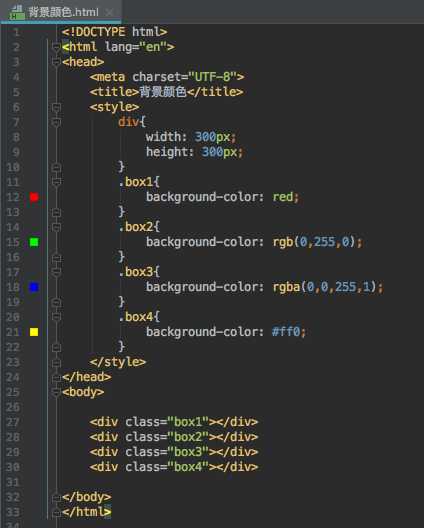Click the rgb(0,255,0) value
The height and width of the screenshot is (528, 424).
(314, 242)
